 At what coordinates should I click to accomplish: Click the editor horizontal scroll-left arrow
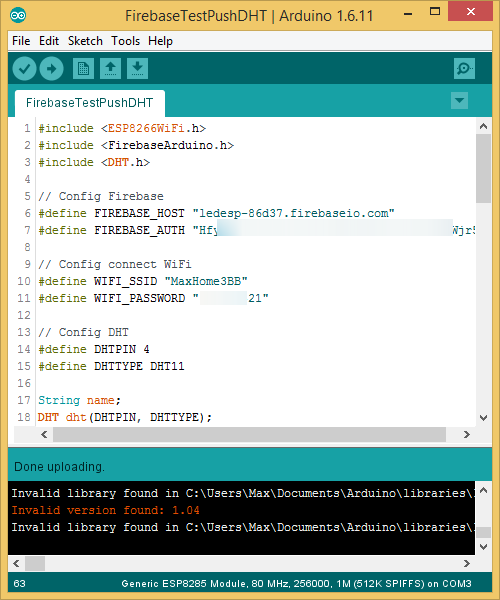44,434
